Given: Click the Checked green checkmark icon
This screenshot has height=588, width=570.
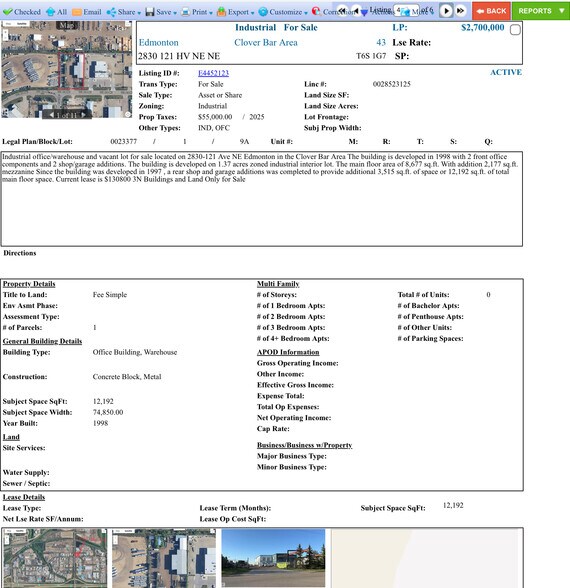Looking at the screenshot, I should point(8,12).
